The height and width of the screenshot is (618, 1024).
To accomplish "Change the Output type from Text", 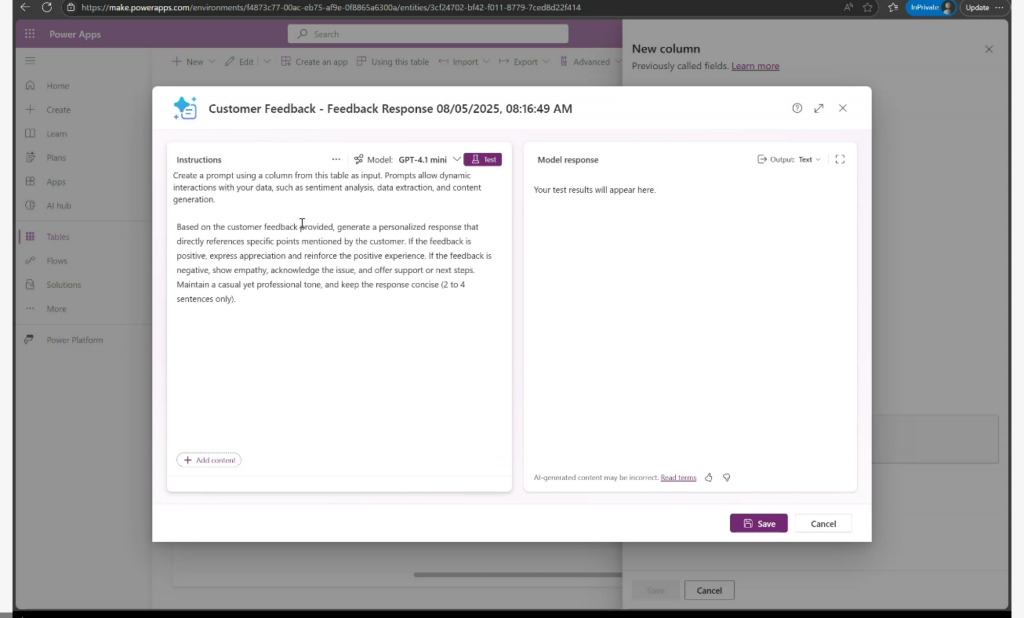I will click(809, 159).
